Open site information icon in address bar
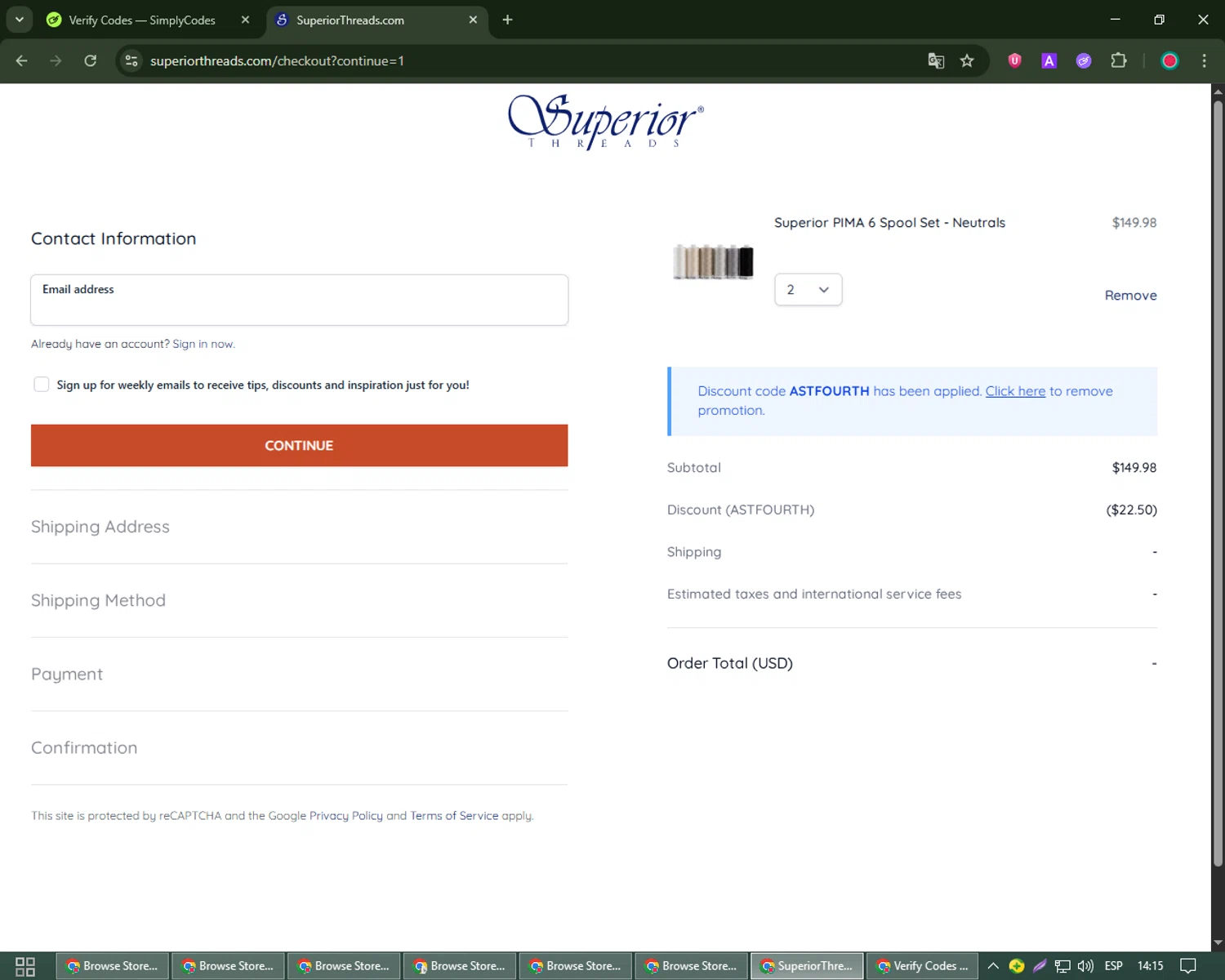This screenshot has width=1225, height=980. (131, 60)
